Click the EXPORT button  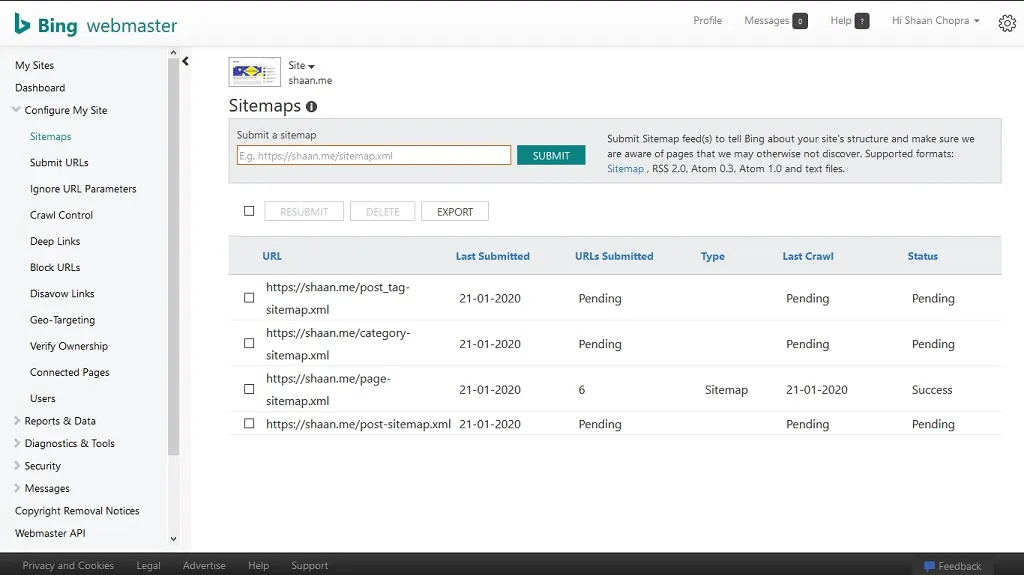tap(455, 212)
